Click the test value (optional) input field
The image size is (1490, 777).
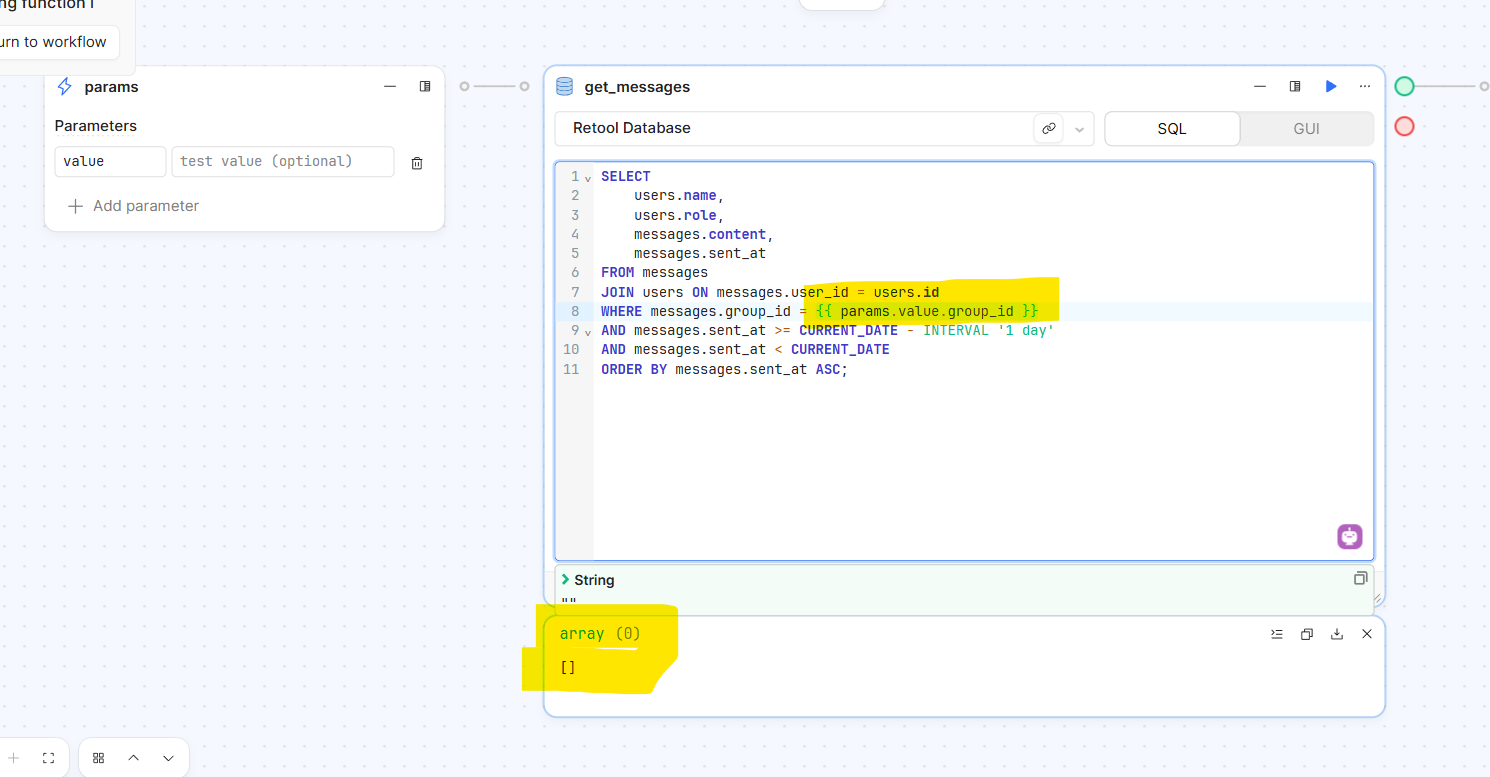[x=282, y=162]
